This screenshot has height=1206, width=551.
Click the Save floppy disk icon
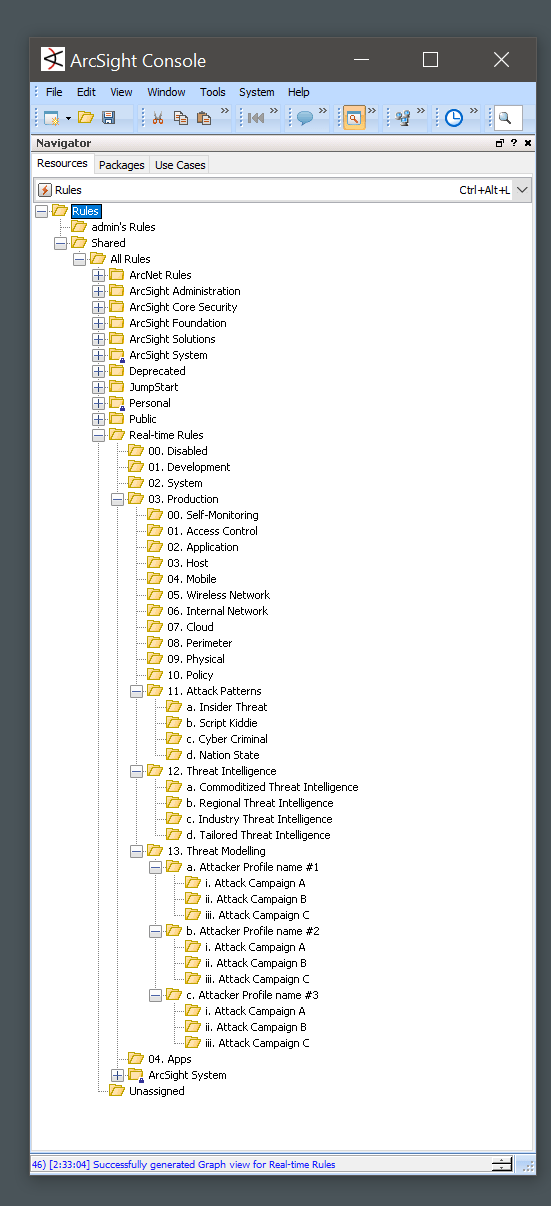pyautogui.click(x=108, y=118)
